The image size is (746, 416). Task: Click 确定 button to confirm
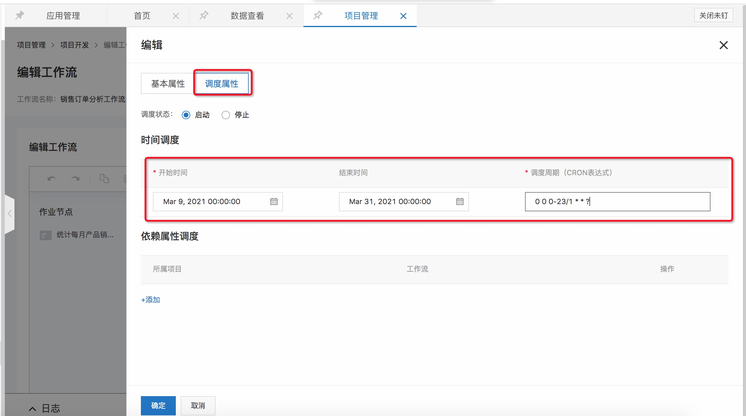click(x=158, y=406)
